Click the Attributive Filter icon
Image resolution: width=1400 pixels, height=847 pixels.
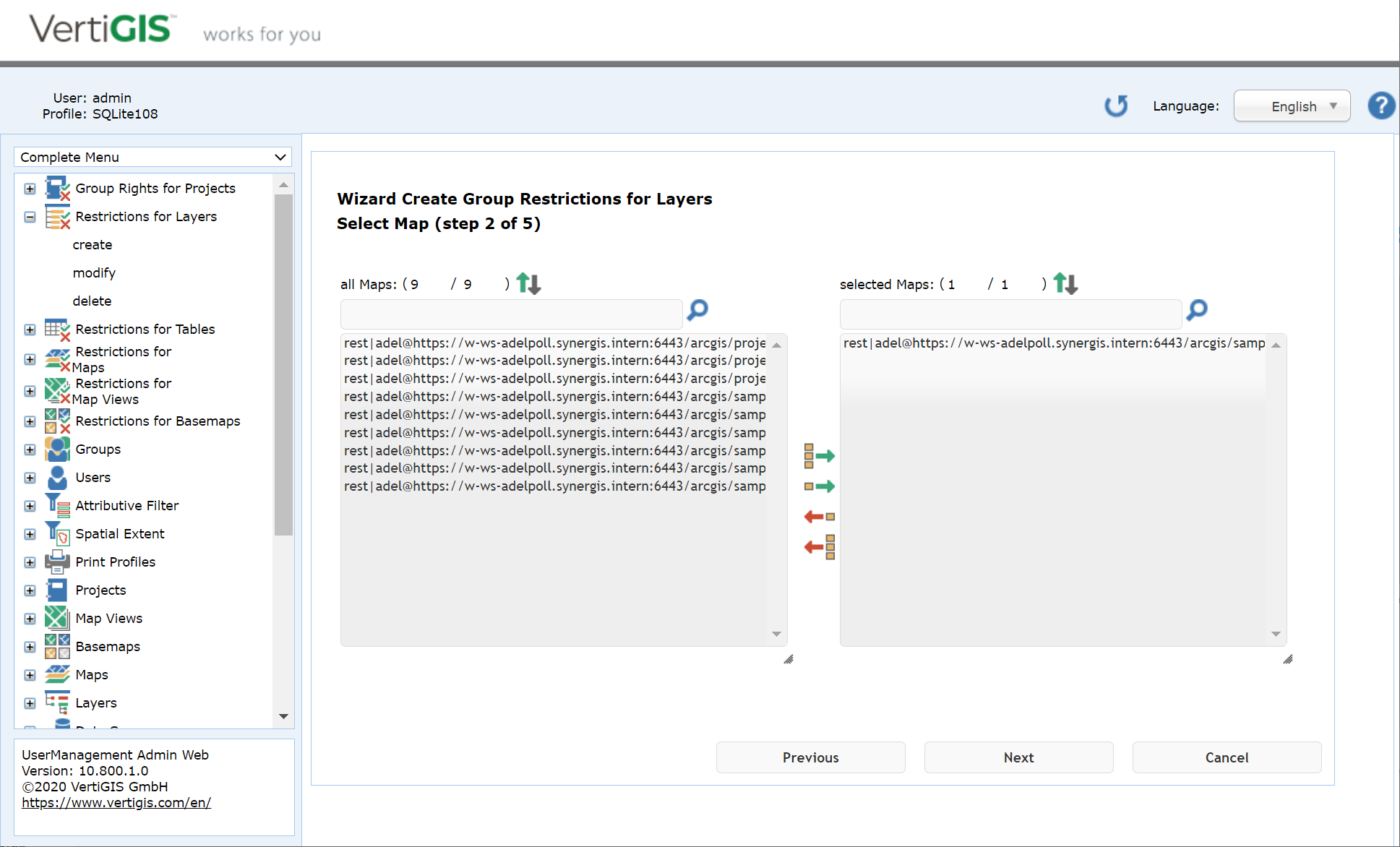tap(57, 505)
